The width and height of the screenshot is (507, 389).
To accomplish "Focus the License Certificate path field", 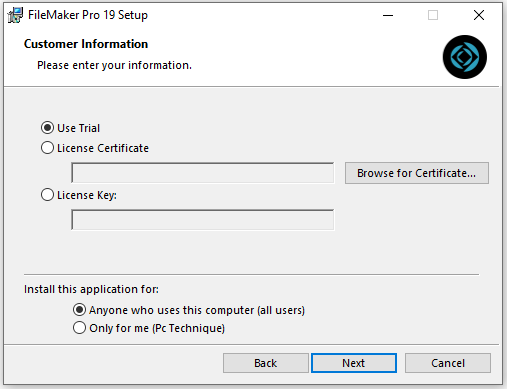I will [203, 173].
